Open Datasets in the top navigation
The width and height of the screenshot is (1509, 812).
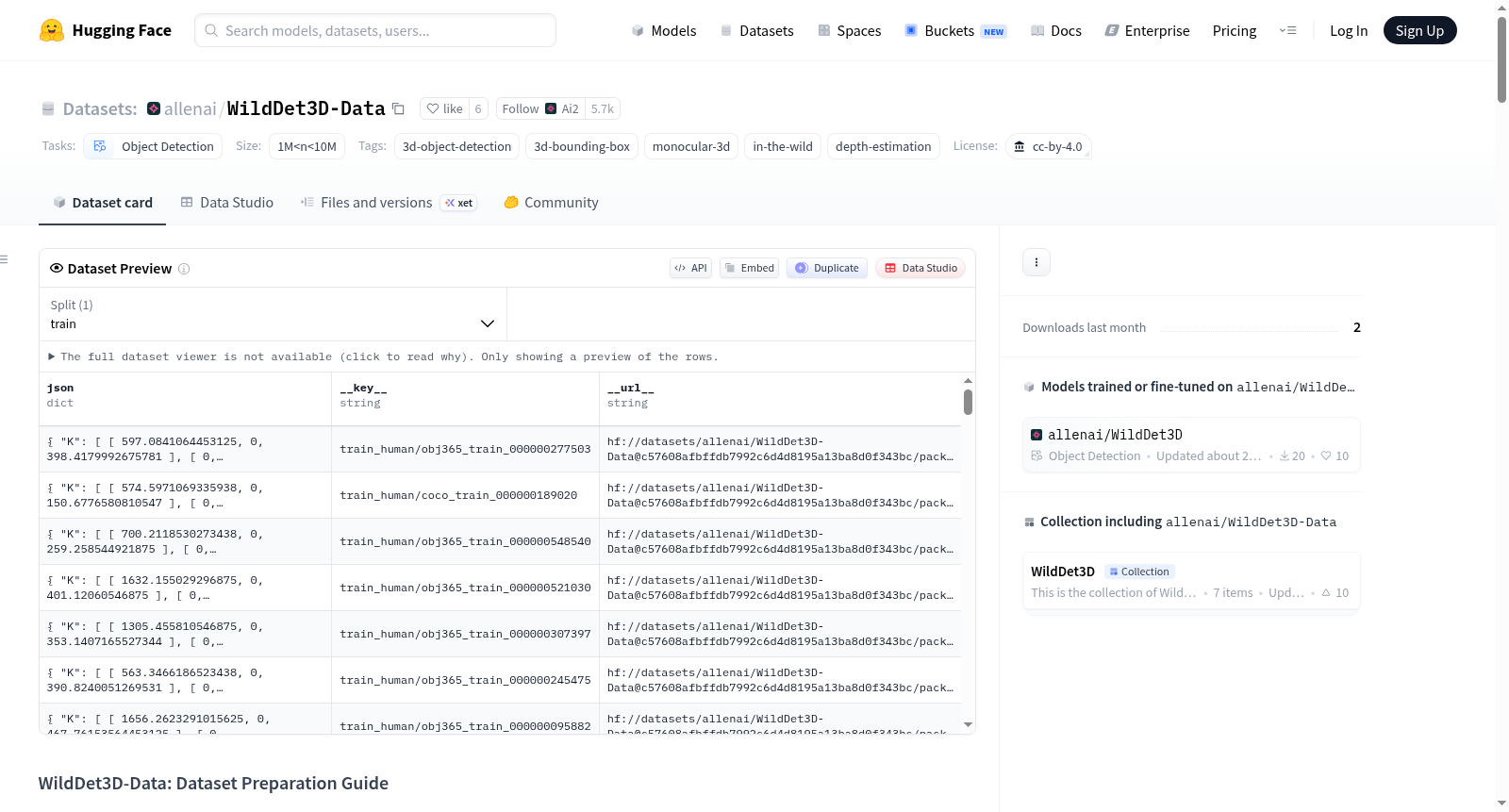(756, 30)
